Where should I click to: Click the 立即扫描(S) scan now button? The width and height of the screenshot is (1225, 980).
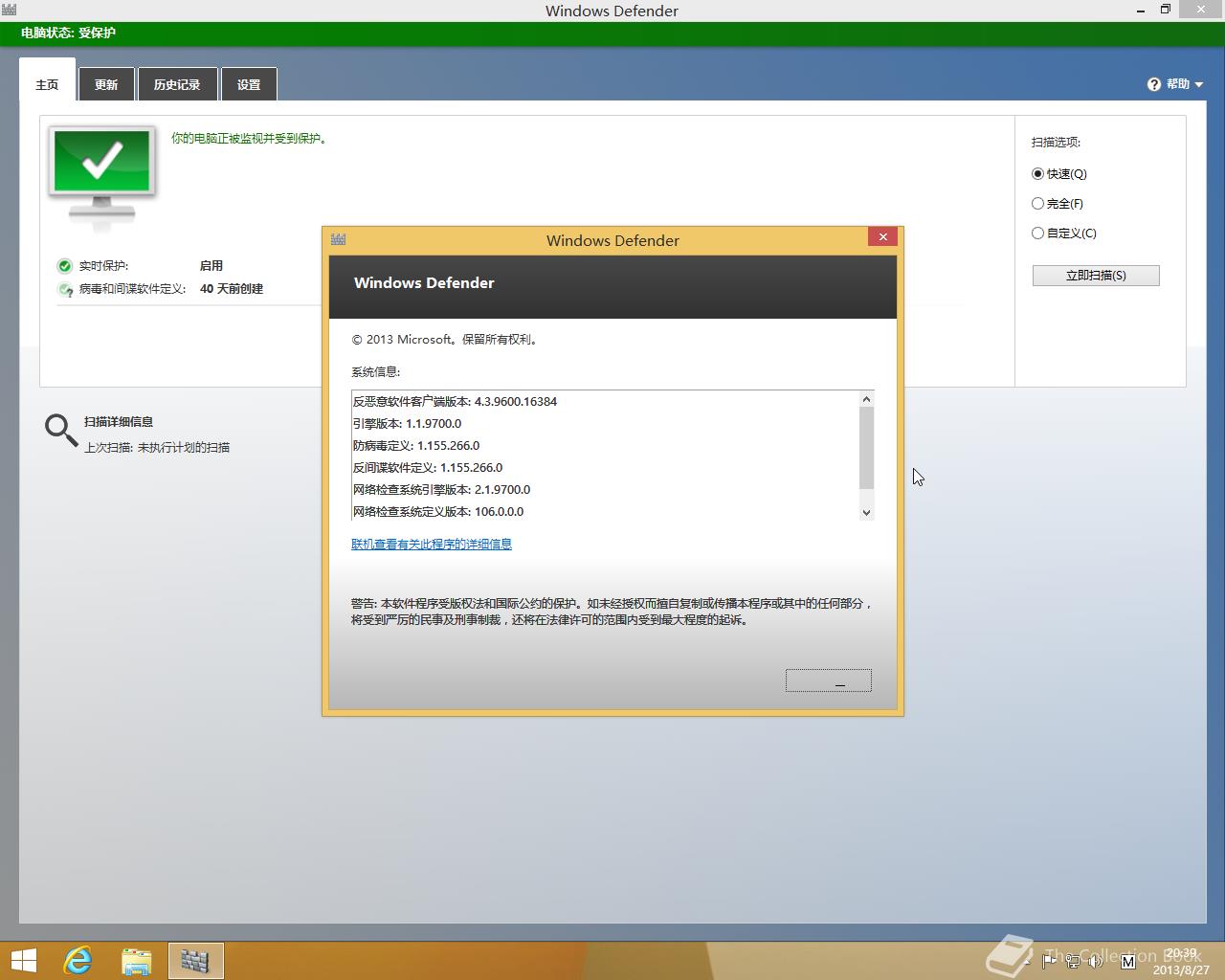click(x=1096, y=276)
